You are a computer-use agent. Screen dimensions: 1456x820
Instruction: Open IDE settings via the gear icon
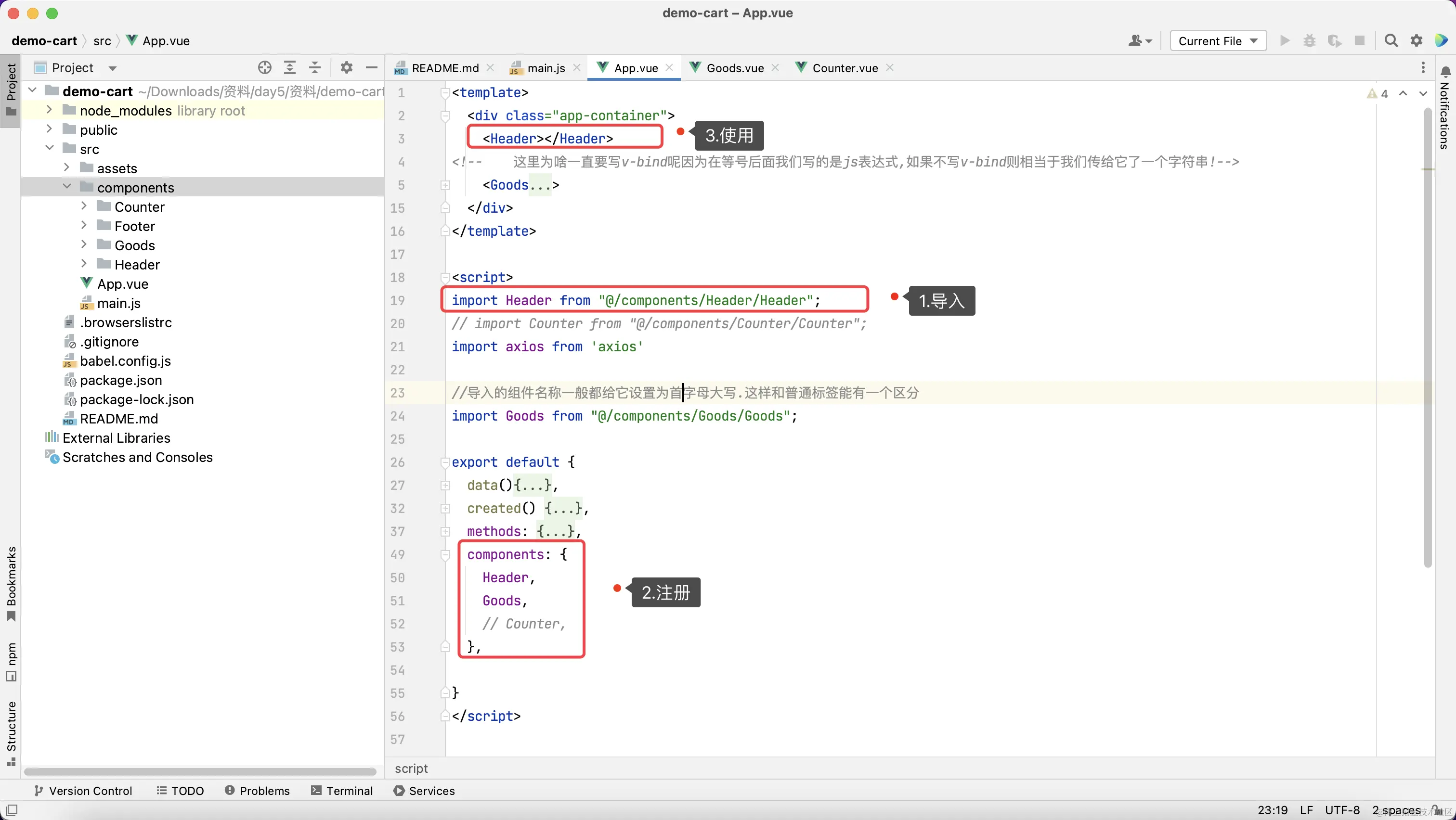(1417, 40)
